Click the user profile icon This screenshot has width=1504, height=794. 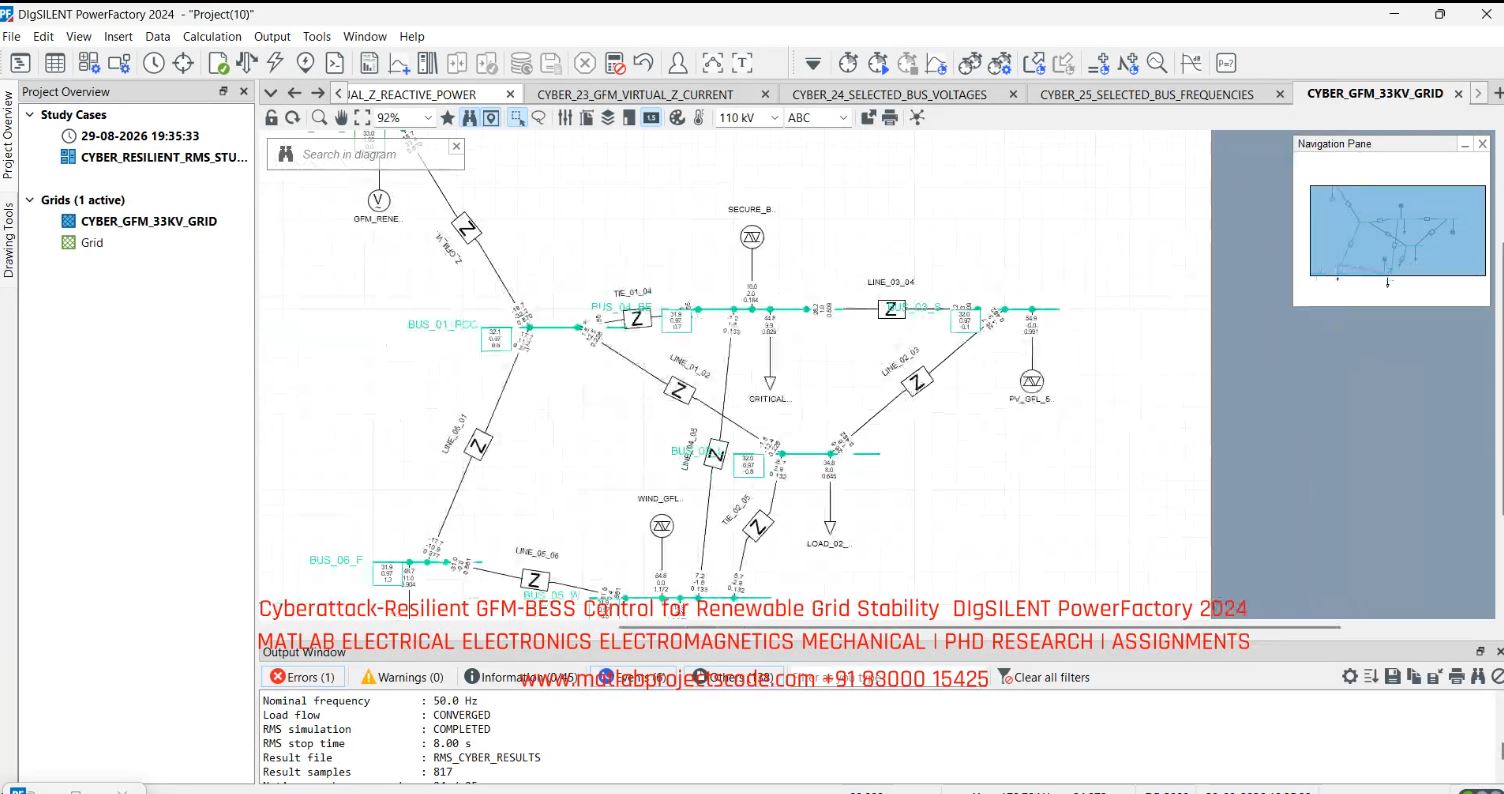678,63
